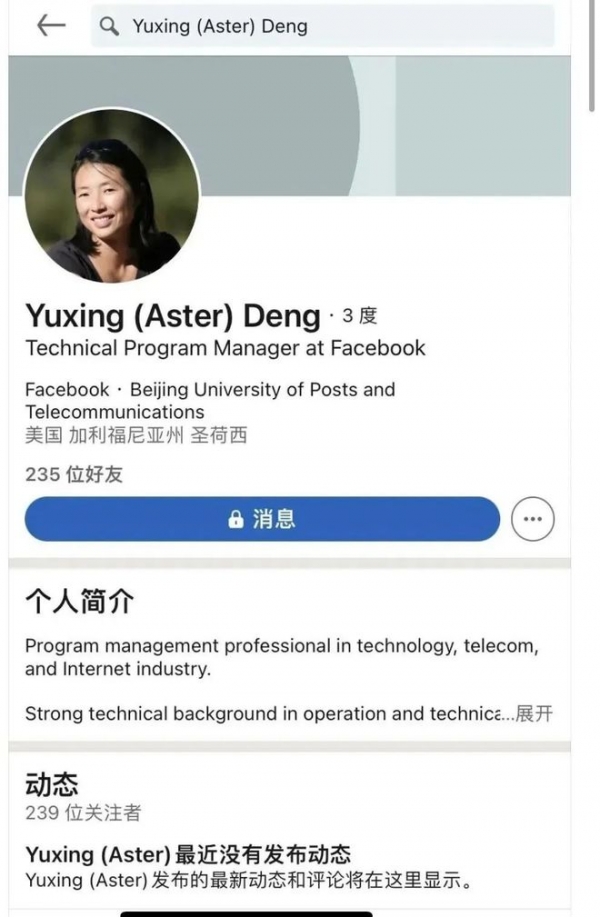Open the 动态 activity section heading

click(x=51, y=784)
